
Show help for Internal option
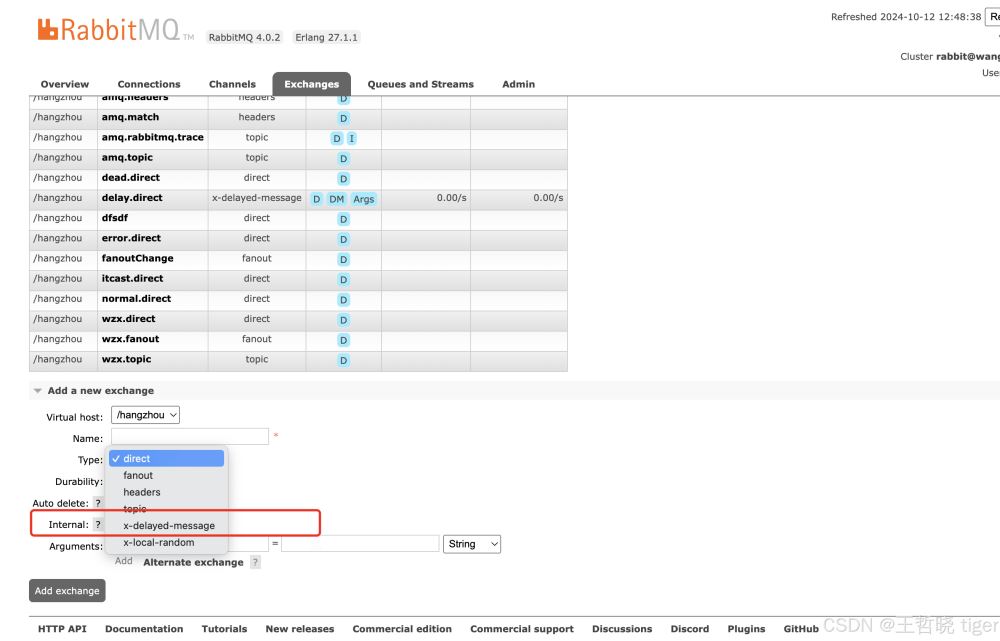click(x=98, y=525)
